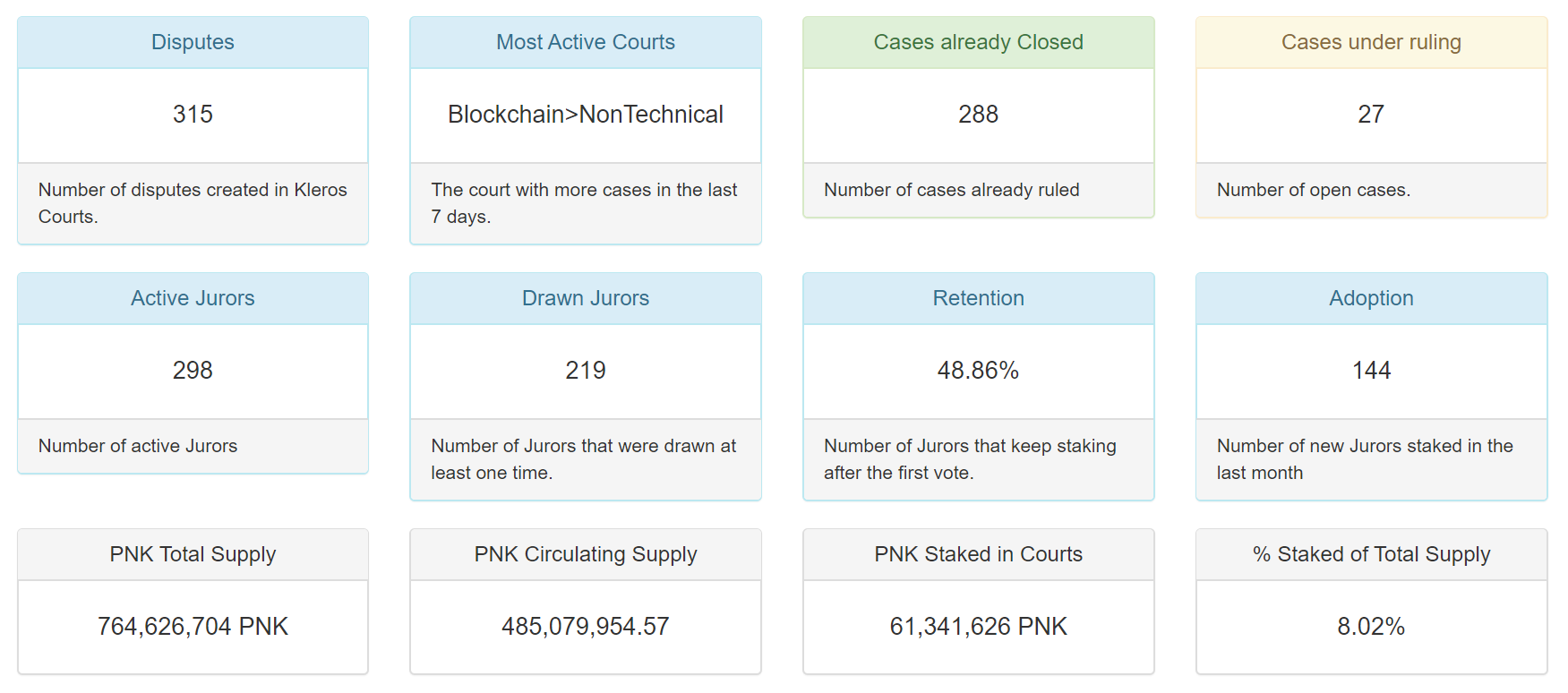Click the Retention card header
1568x693 pixels.
pyautogui.click(x=979, y=298)
